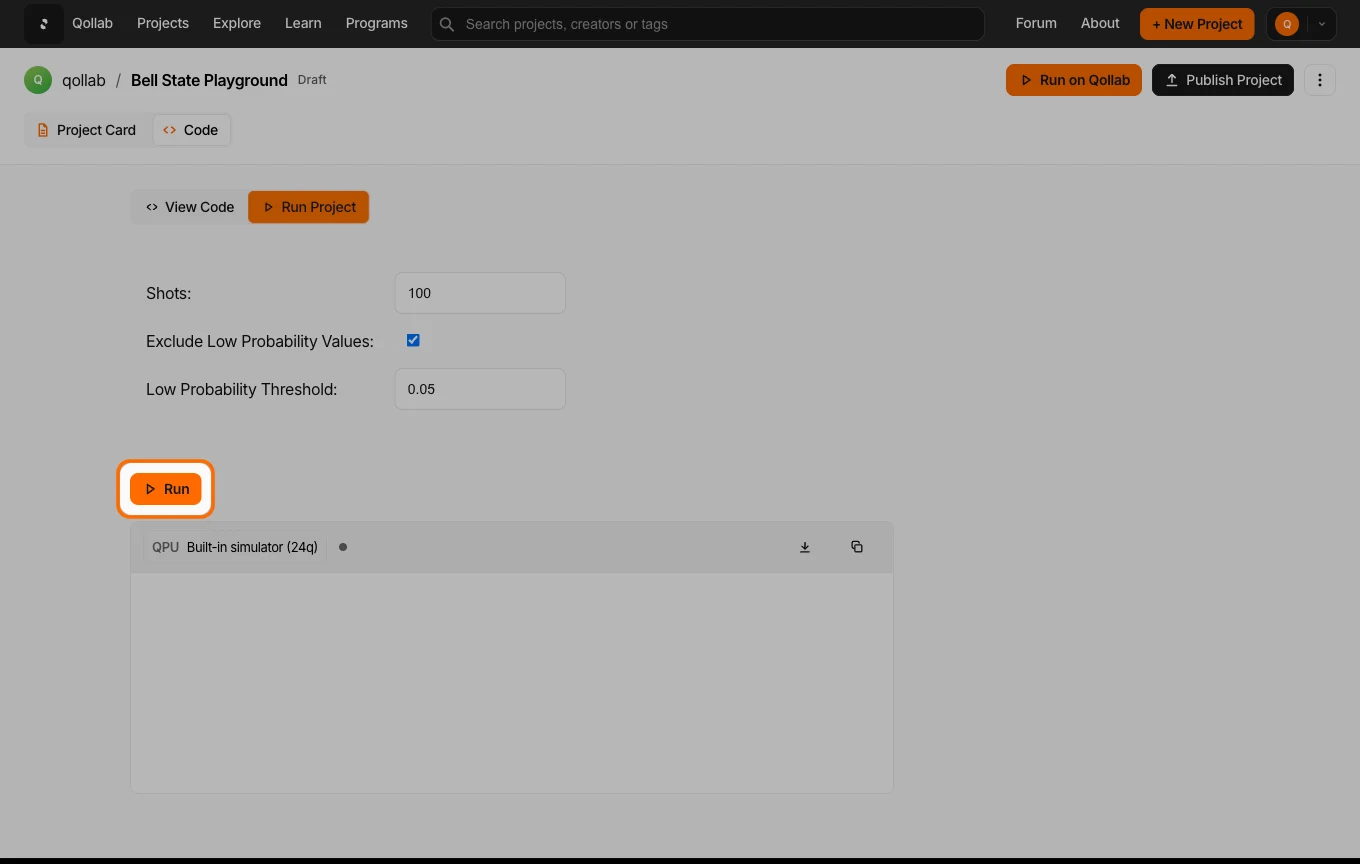
Task: Focus the Low Probability Threshold field
Action: pos(480,389)
